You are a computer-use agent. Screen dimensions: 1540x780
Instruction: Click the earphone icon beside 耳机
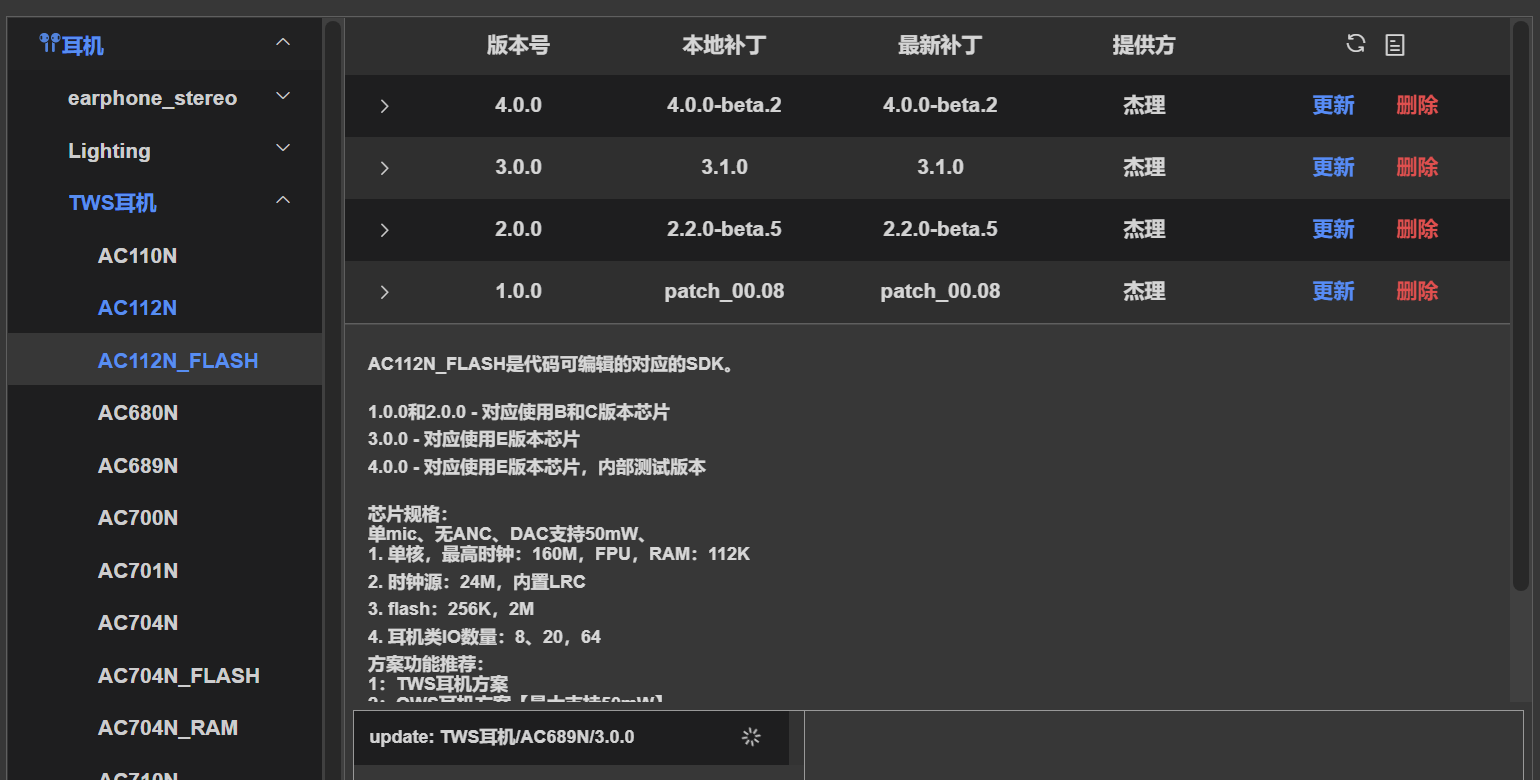[49, 43]
